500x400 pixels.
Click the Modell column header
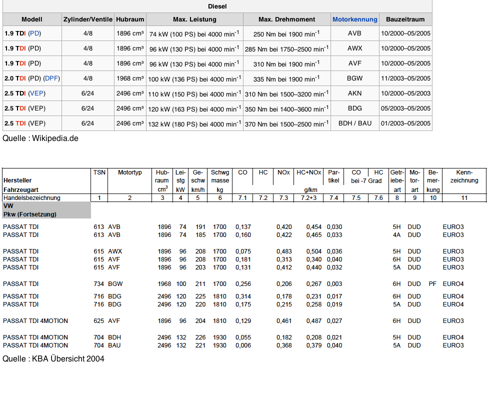32,19
